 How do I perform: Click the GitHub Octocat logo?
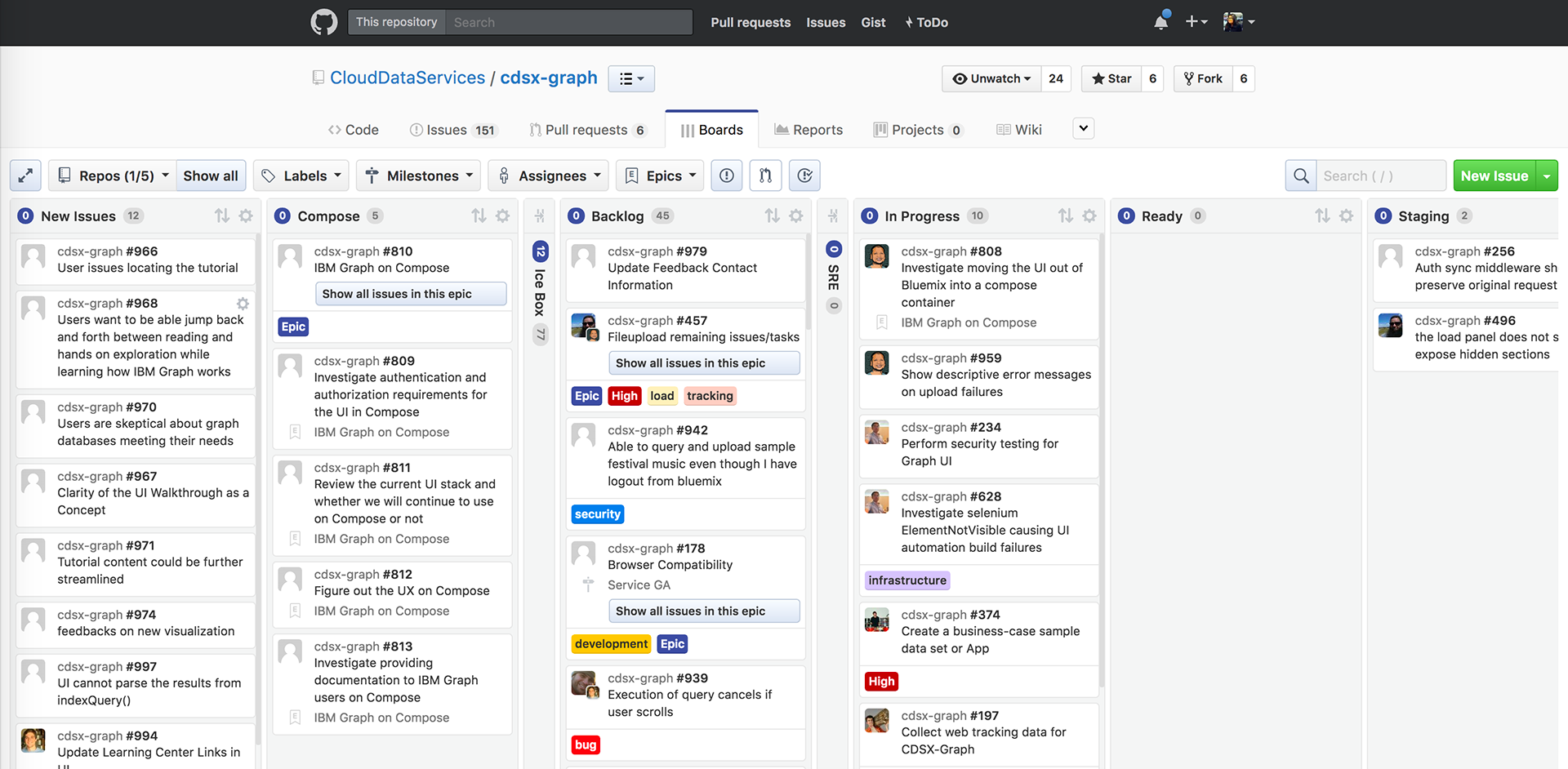click(324, 22)
